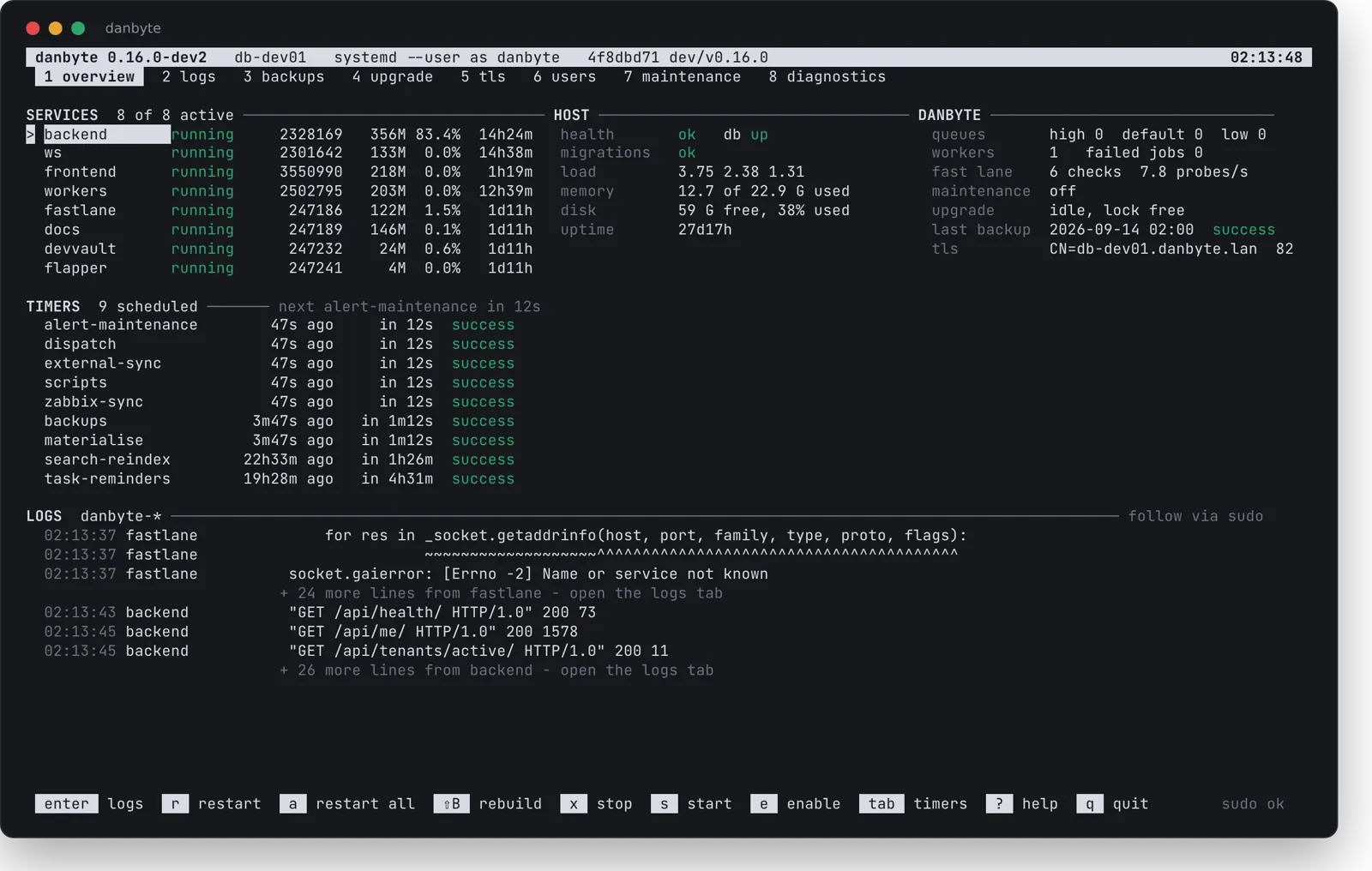
Task: Click the backups timer row
Action: point(280,422)
